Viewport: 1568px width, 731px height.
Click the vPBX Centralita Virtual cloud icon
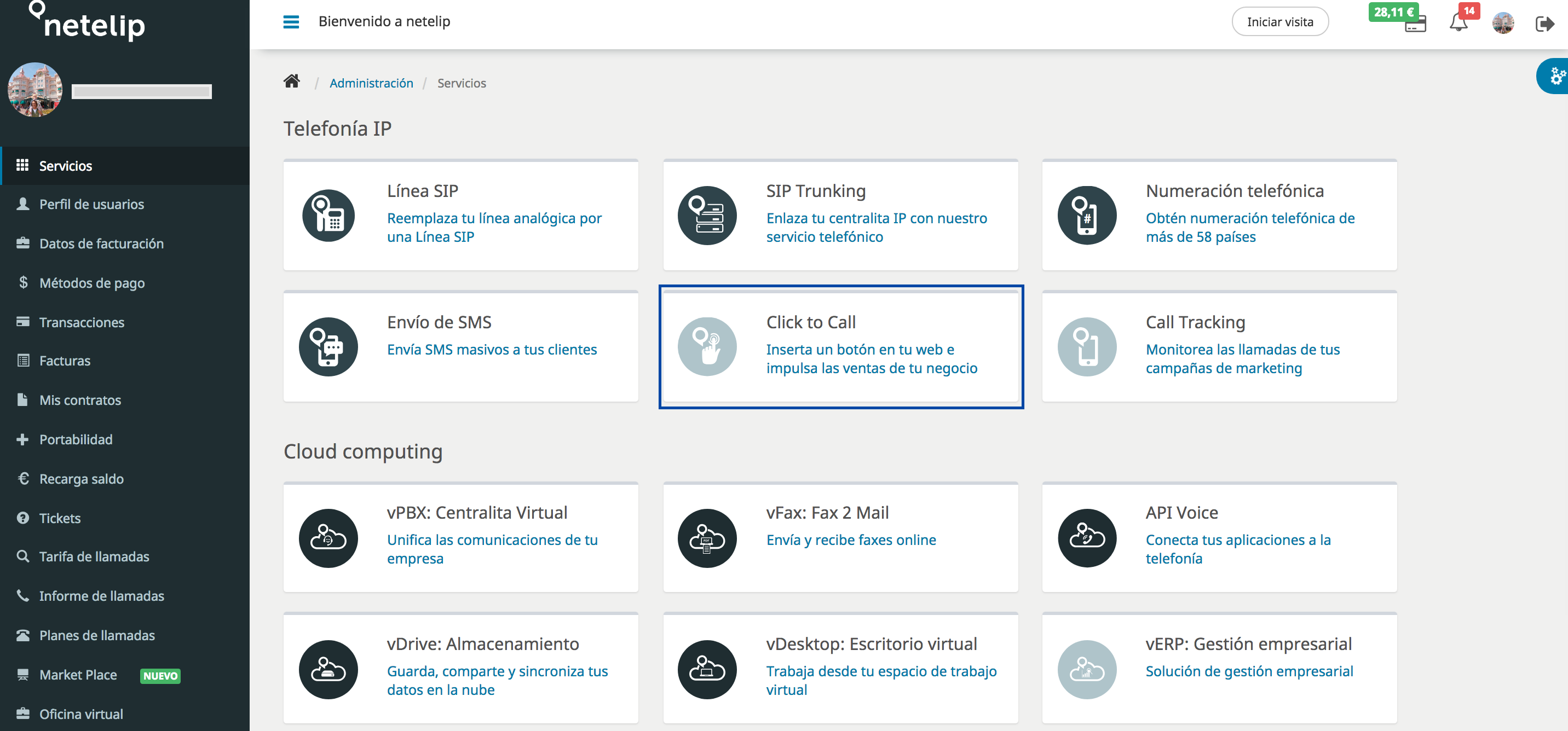(x=328, y=538)
